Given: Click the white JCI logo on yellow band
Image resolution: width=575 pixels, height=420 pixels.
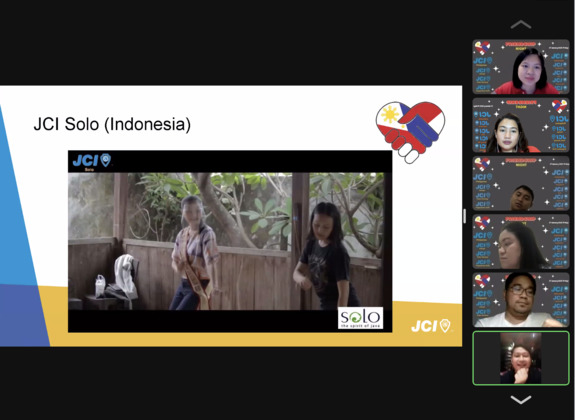Looking at the screenshot, I should [x=431, y=326].
